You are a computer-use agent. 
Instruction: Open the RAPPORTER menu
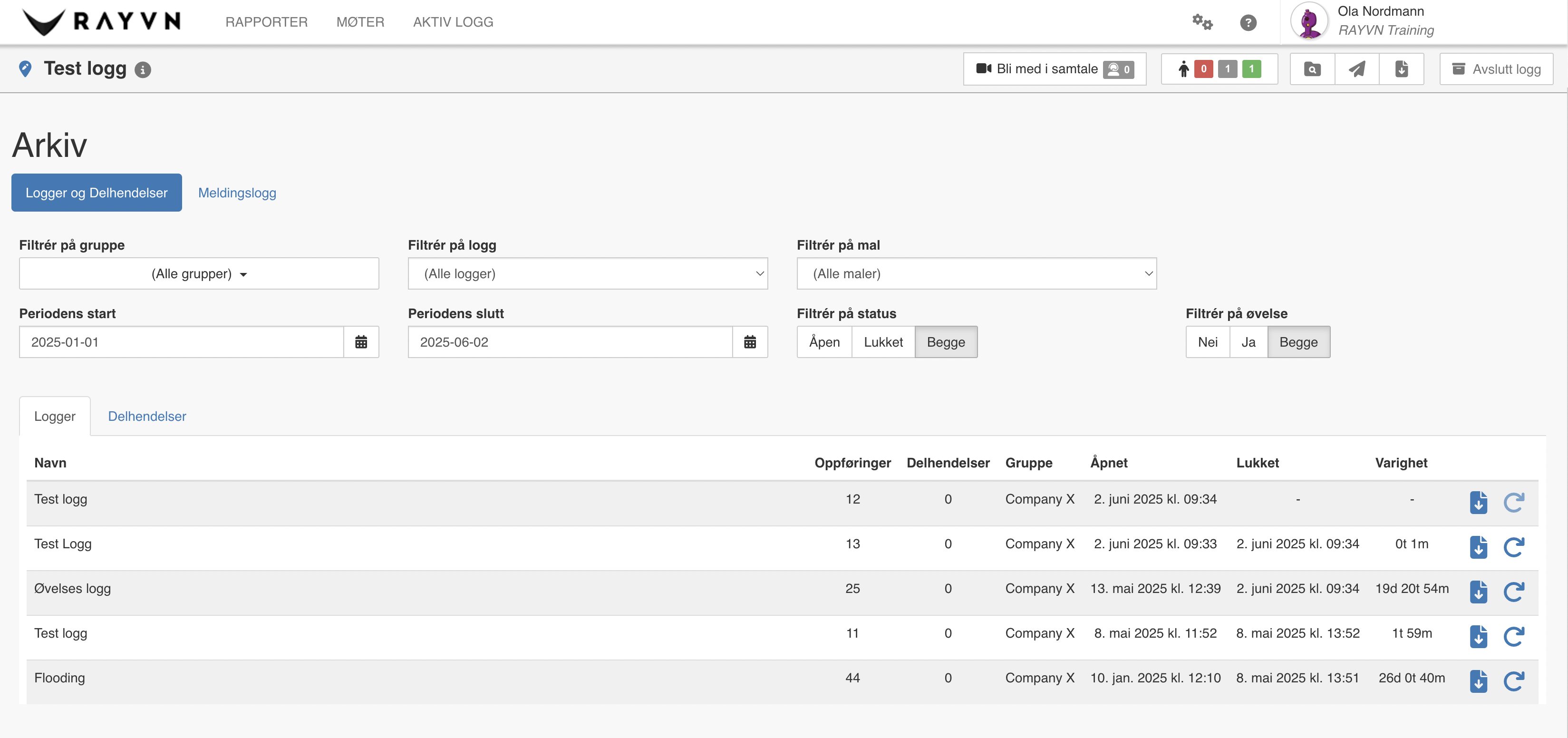(267, 22)
